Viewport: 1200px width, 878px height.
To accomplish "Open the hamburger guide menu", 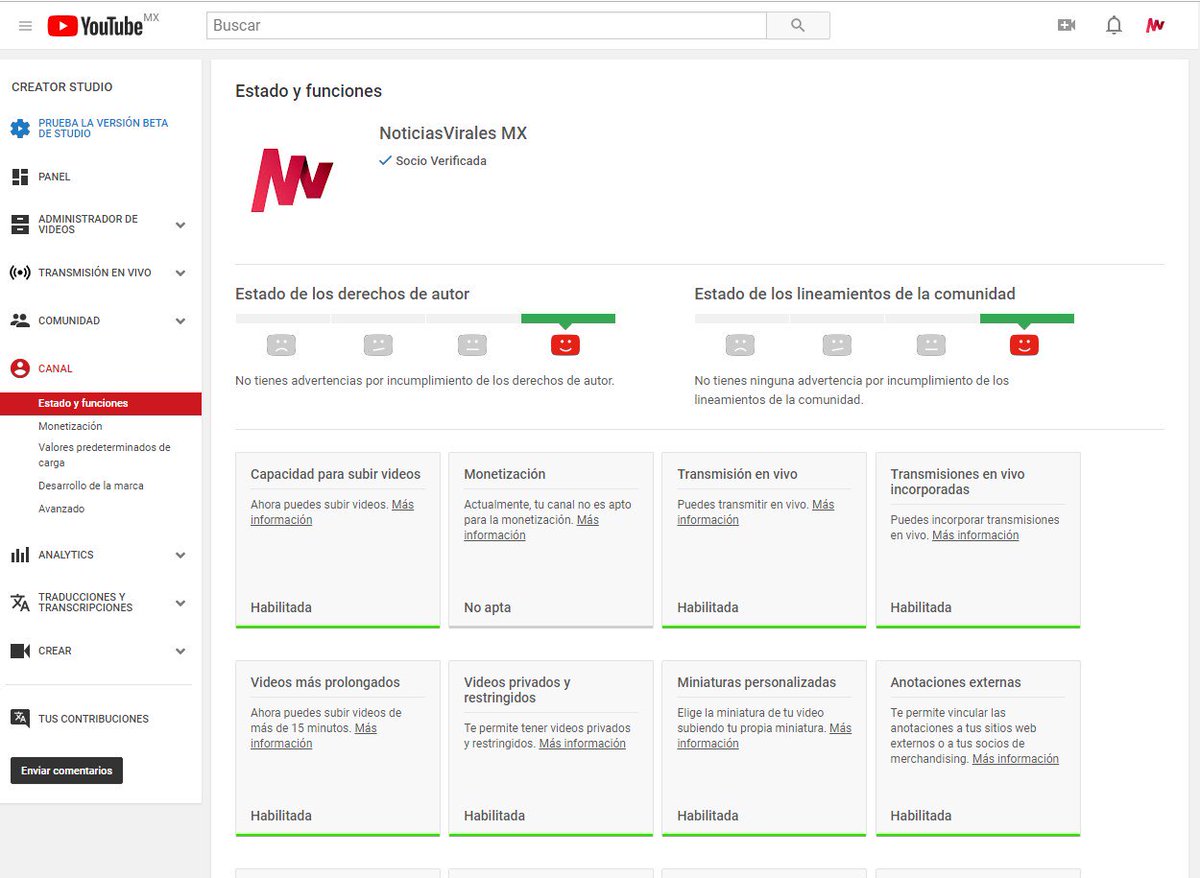I will pos(25,26).
